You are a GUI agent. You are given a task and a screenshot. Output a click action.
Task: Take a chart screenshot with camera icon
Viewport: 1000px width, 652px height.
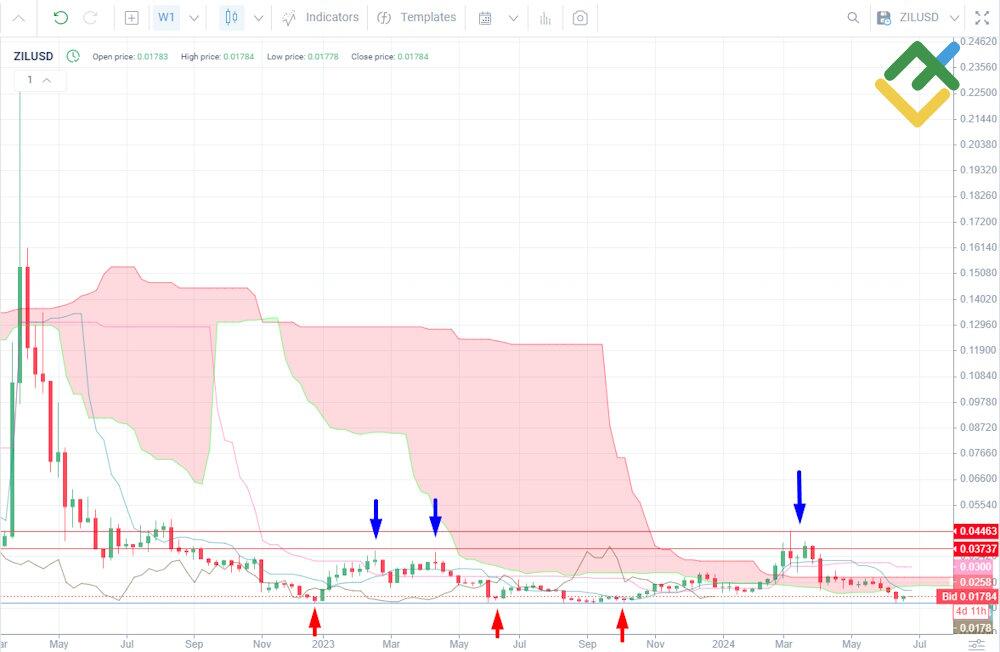[580, 18]
